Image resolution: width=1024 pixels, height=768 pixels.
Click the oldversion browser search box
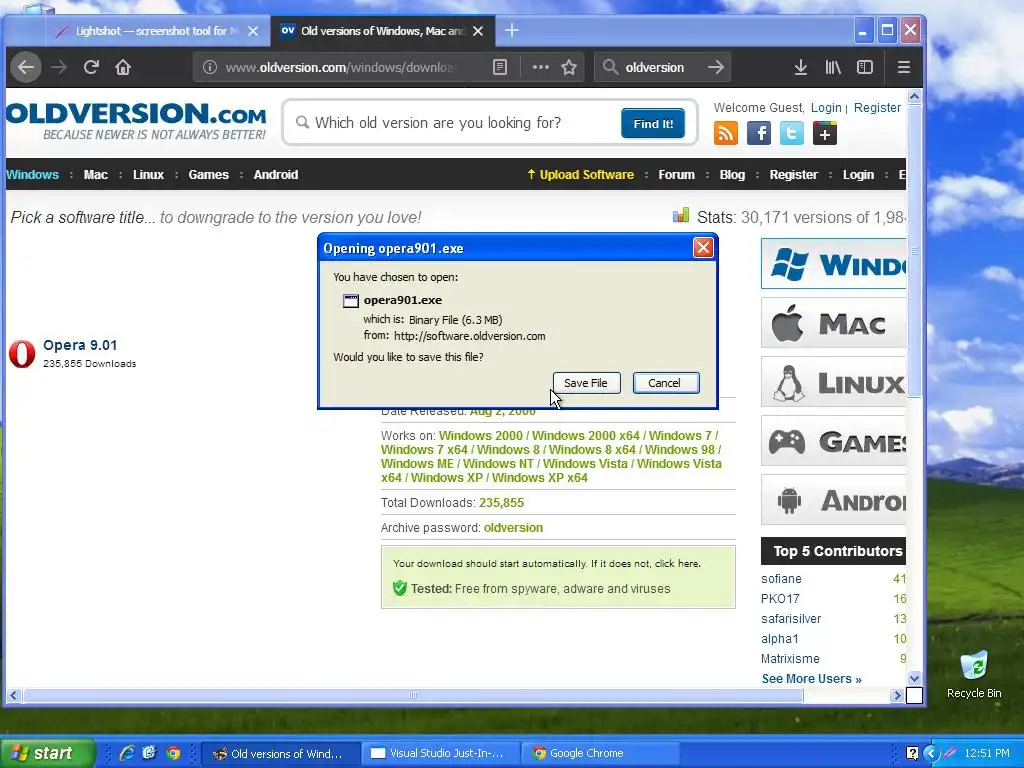click(x=661, y=67)
